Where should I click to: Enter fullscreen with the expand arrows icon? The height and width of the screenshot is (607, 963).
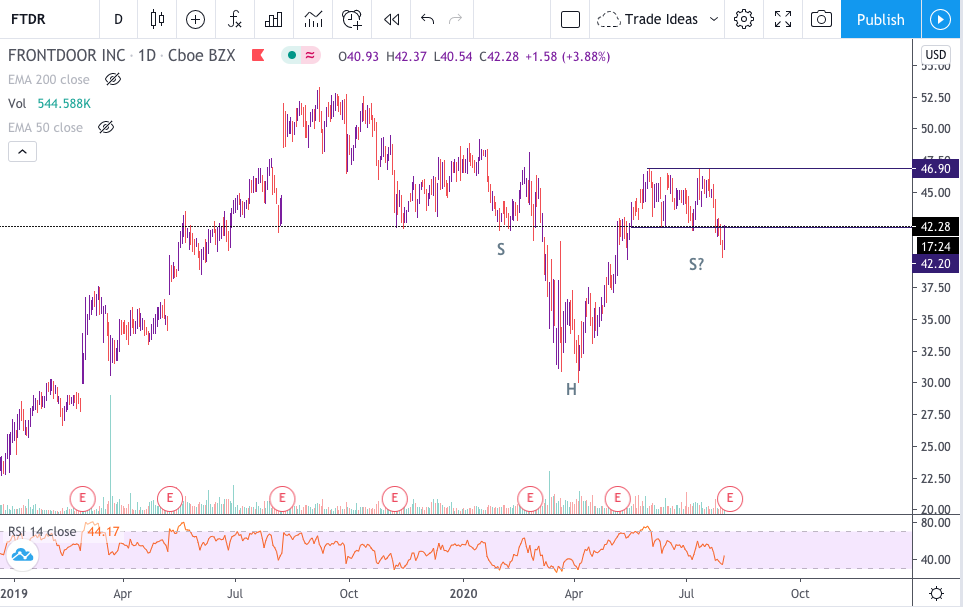783,19
